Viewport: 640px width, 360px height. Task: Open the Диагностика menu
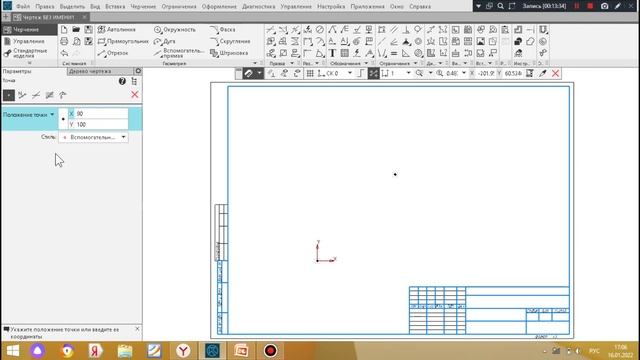point(258,7)
